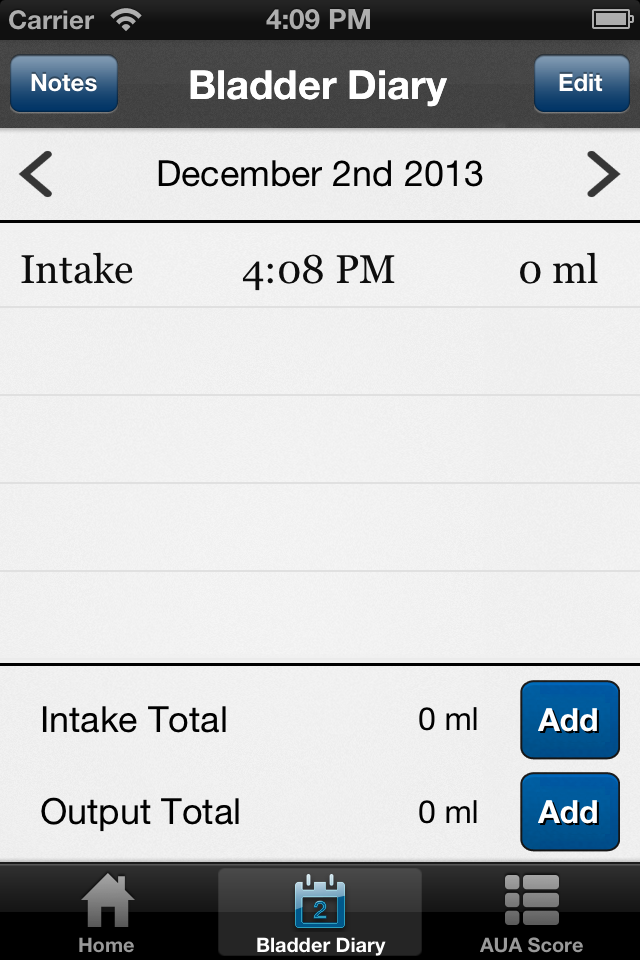
Task: Tap the Intake Total label
Action: point(134,719)
